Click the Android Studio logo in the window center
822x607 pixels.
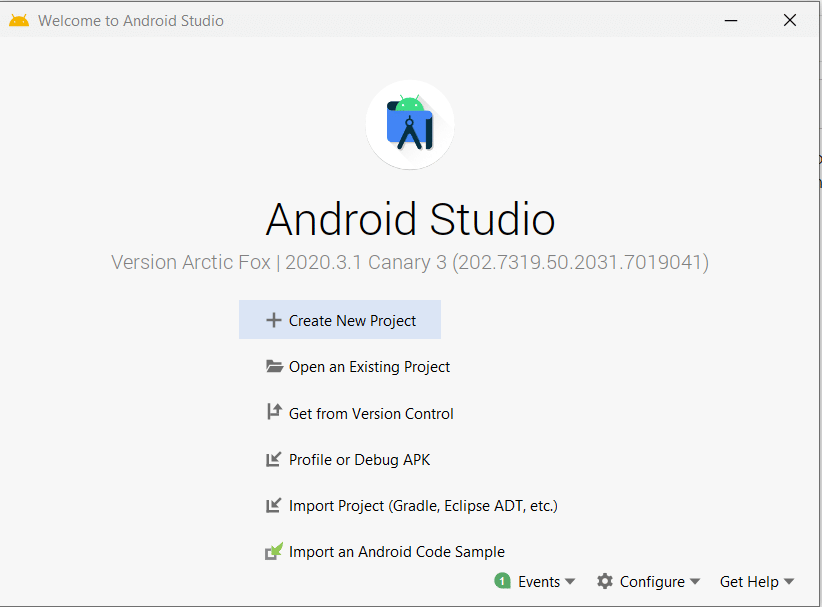(x=410, y=124)
